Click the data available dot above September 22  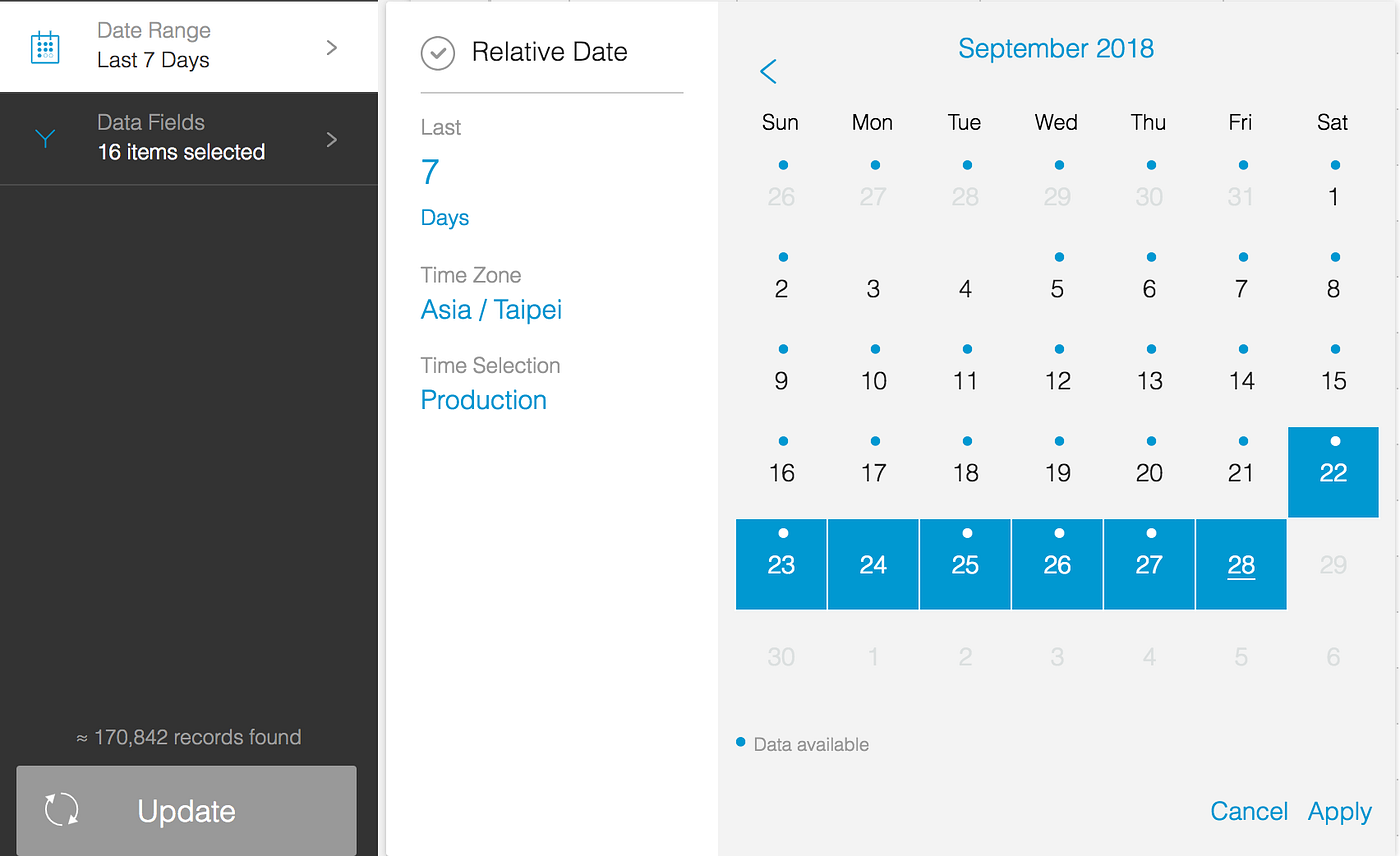(x=1333, y=441)
